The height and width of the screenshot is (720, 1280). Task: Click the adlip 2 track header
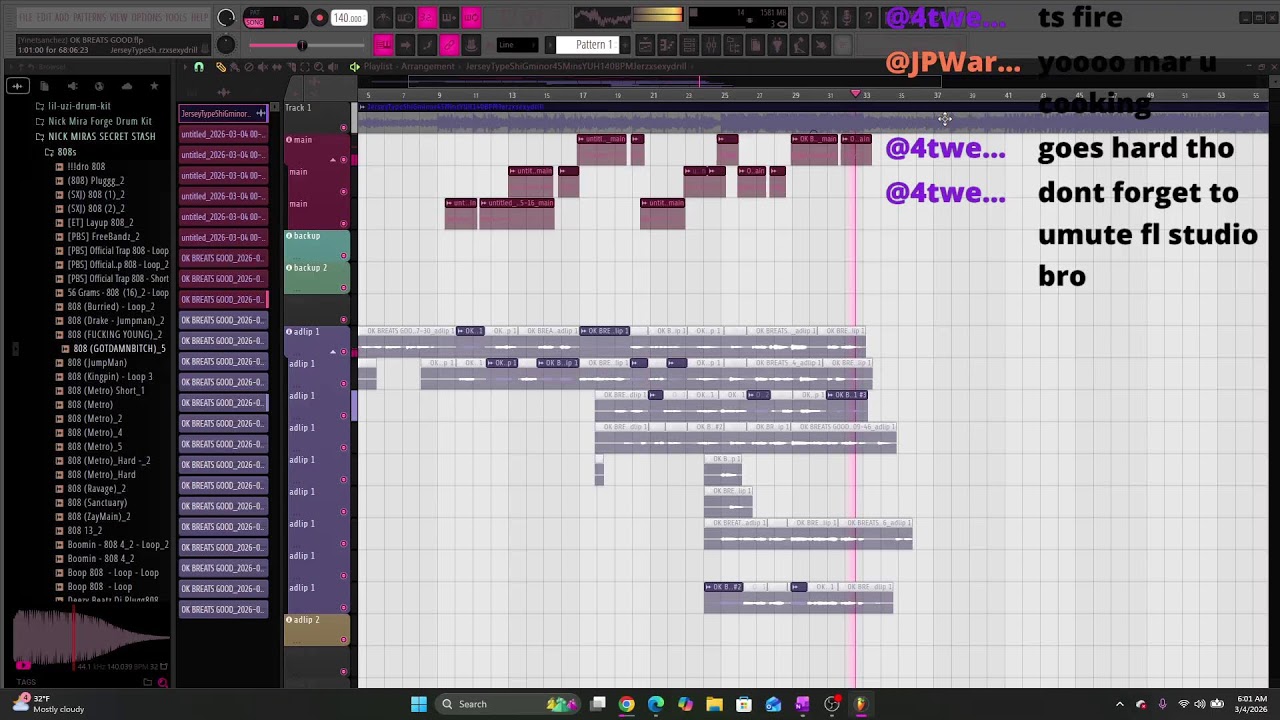coord(317,630)
